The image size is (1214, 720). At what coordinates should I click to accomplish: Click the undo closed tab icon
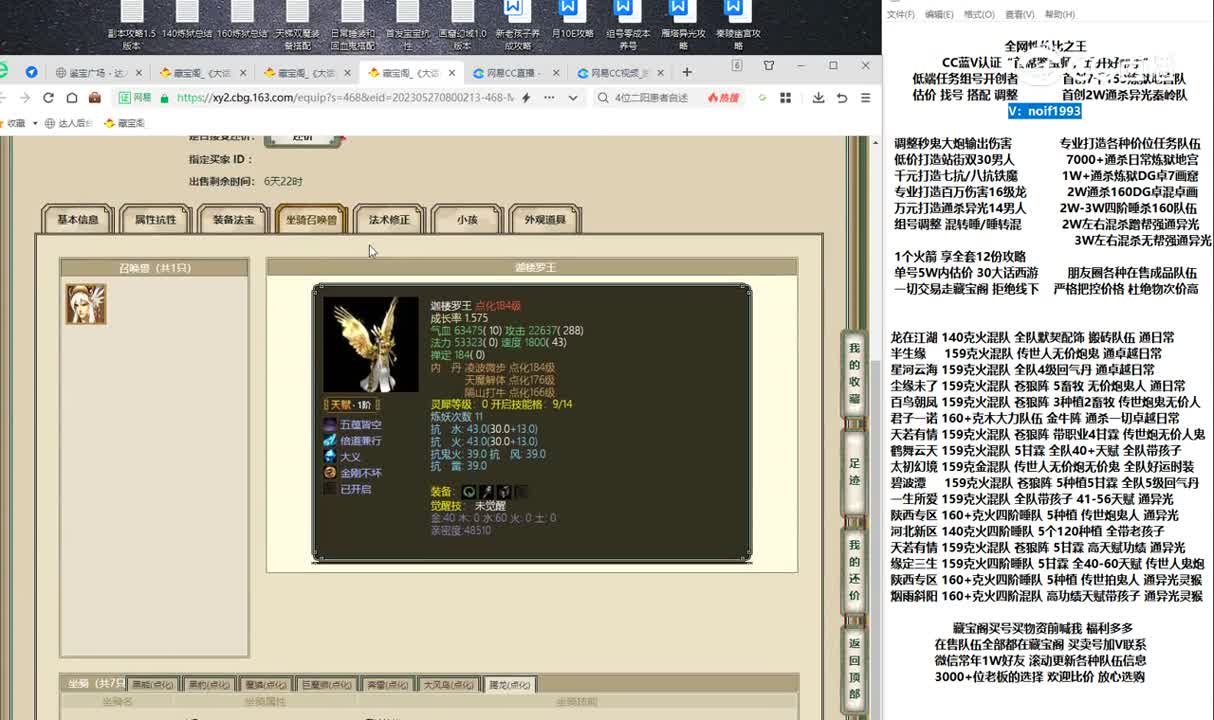[x=842, y=97]
